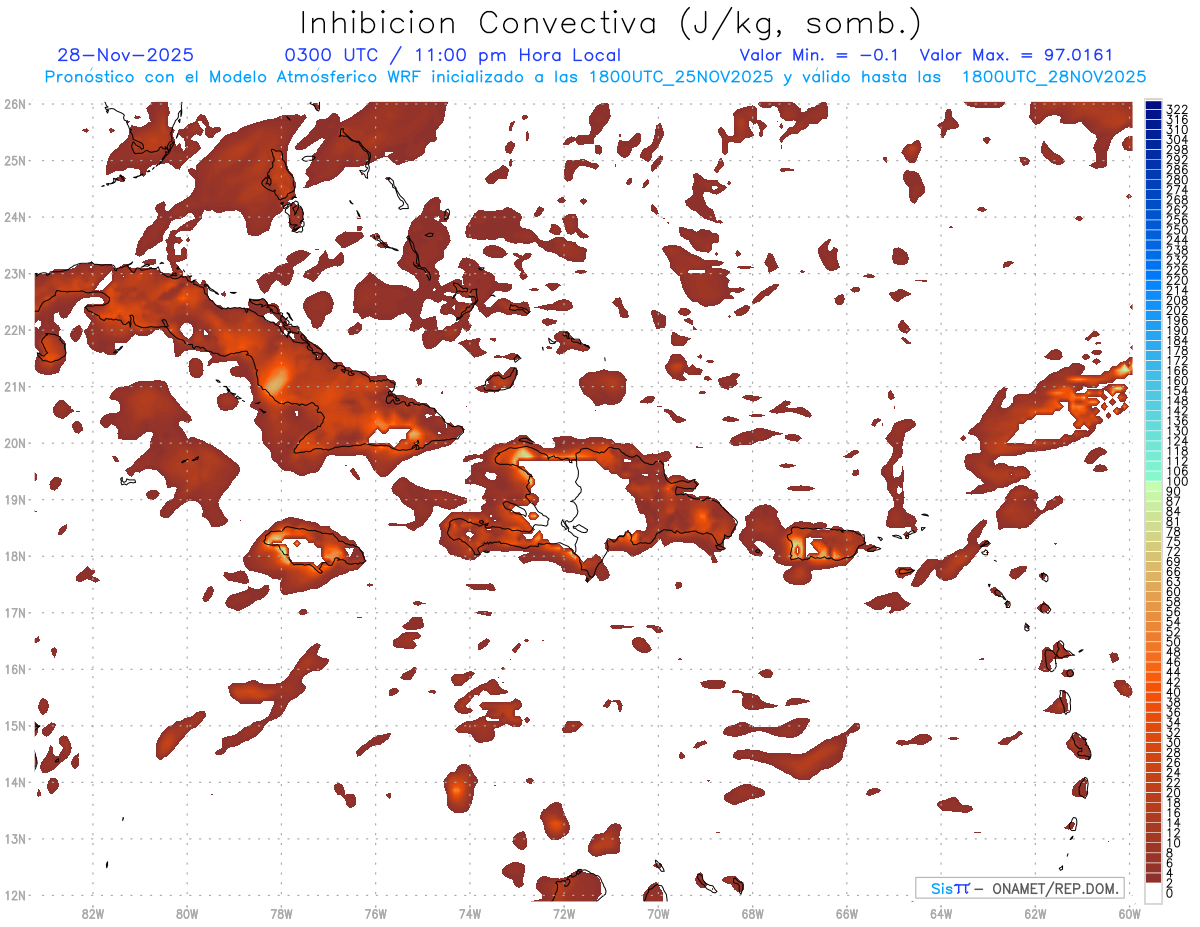The width and height of the screenshot is (1200, 927).
Task: Click the '62W' longitude label
Action: 1035,913
